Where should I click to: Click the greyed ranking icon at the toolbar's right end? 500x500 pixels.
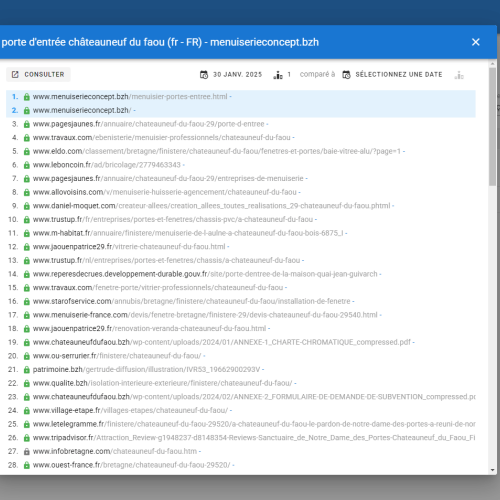coord(459,75)
